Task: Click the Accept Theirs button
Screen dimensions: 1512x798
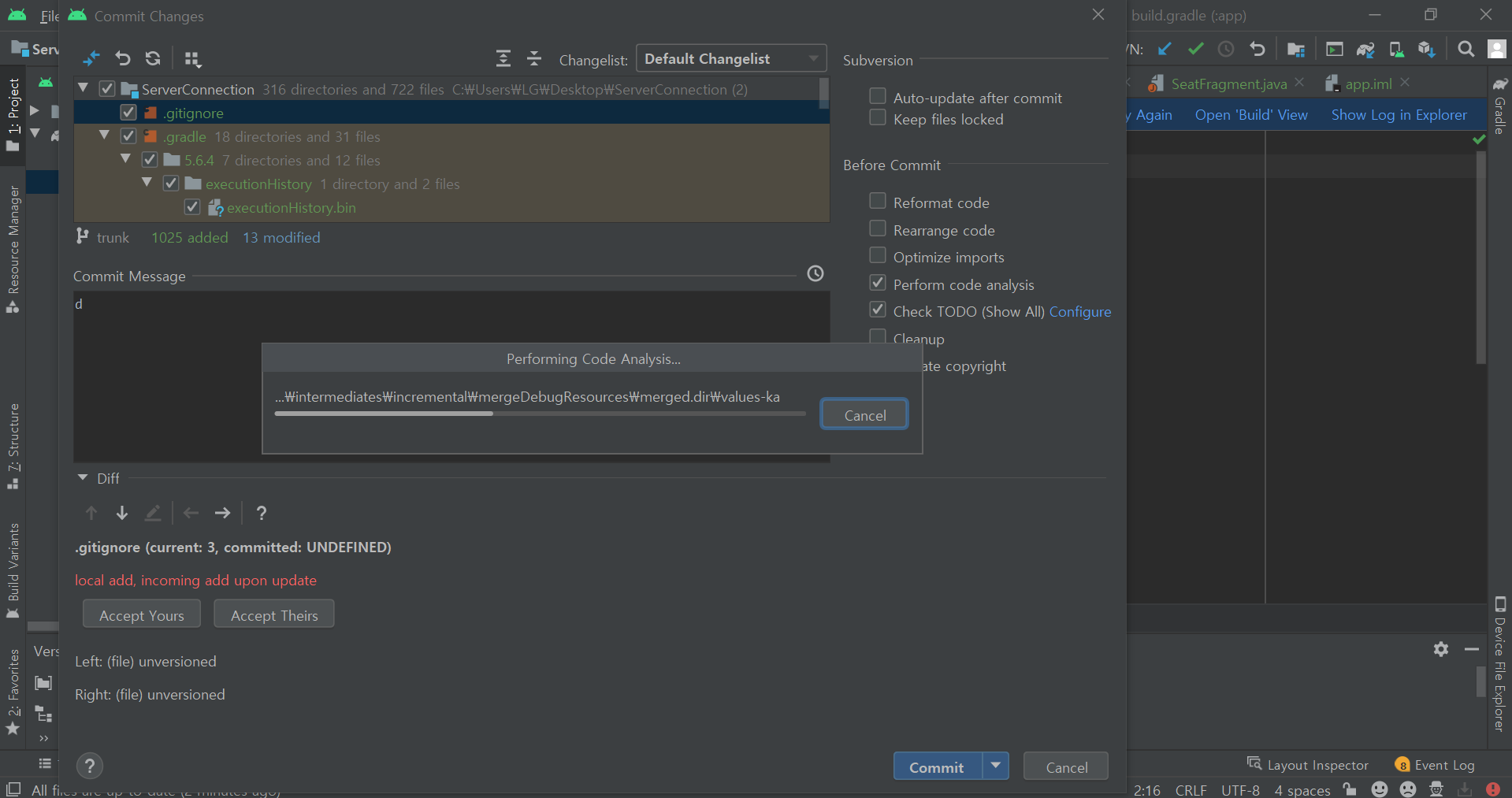Action: (x=274, y=614)
